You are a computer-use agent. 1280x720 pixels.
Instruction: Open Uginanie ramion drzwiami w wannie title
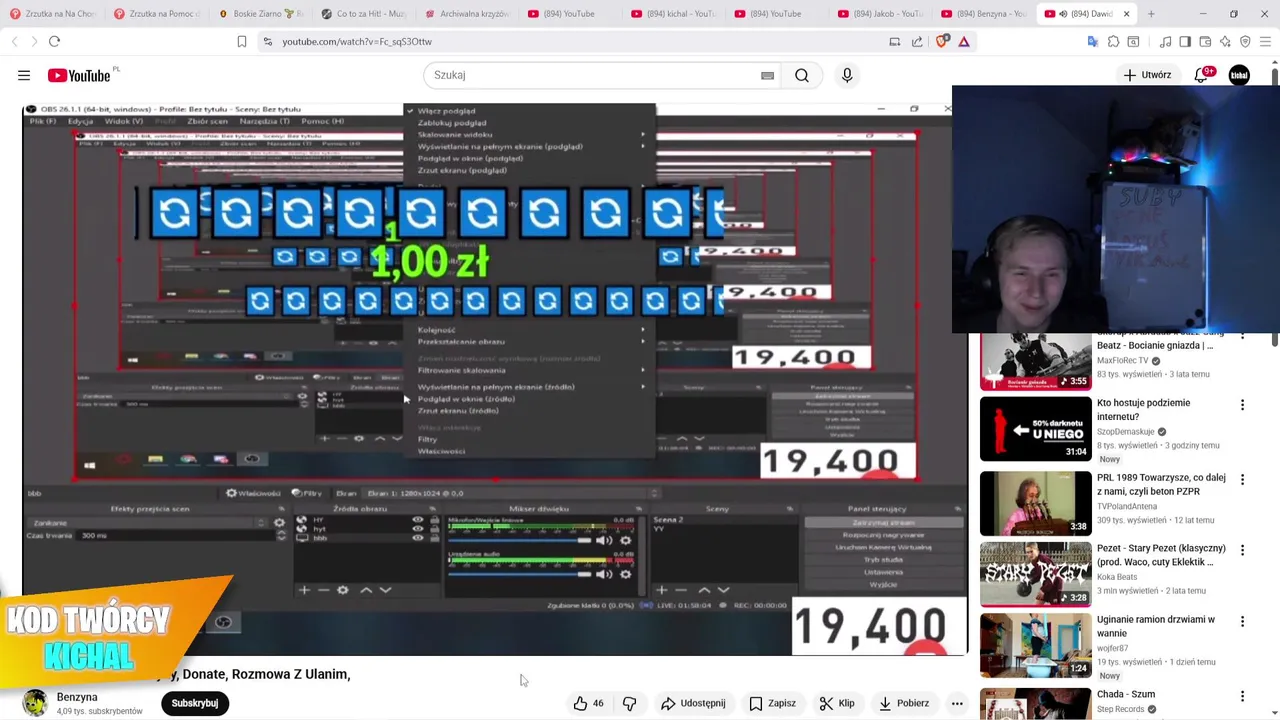[1156, 626]
